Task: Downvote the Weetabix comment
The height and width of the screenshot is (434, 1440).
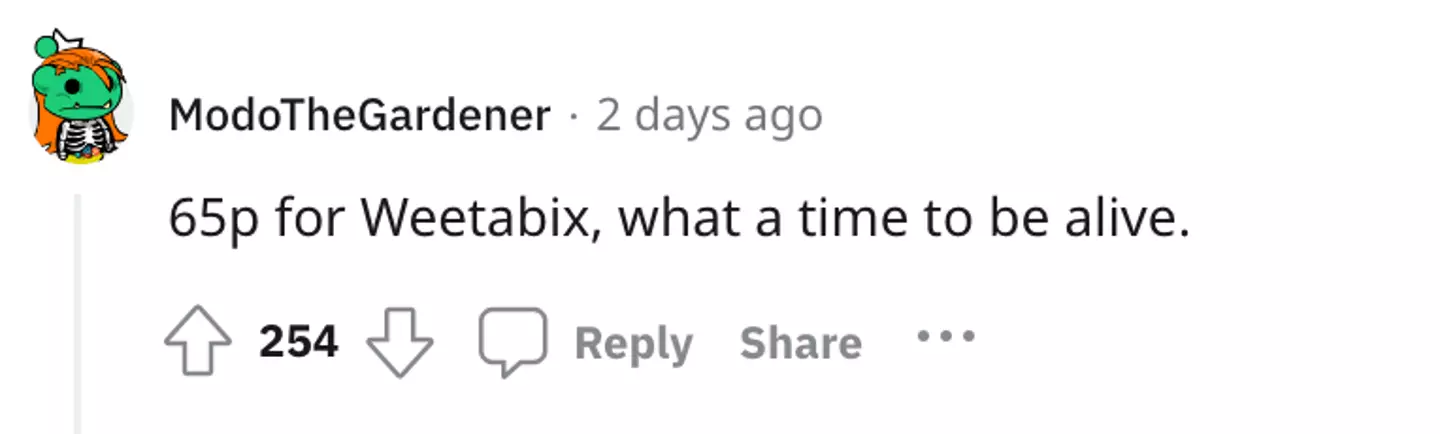Action: (400, 343)
